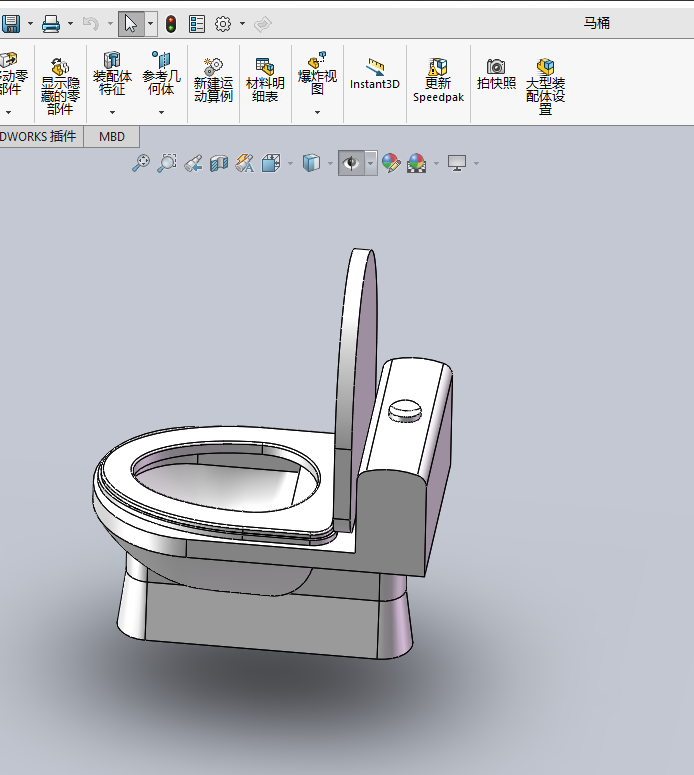
Task: Open the Options gear icon
Action: point(223,24)
